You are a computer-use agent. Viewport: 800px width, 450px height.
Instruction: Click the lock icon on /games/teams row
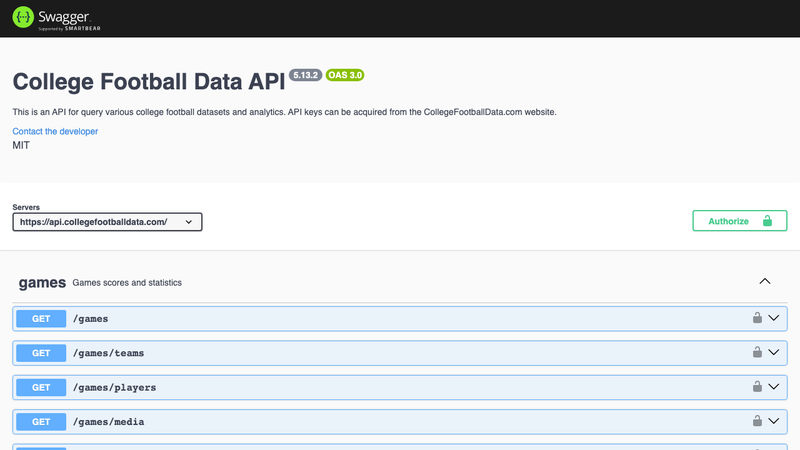point(757,352)
